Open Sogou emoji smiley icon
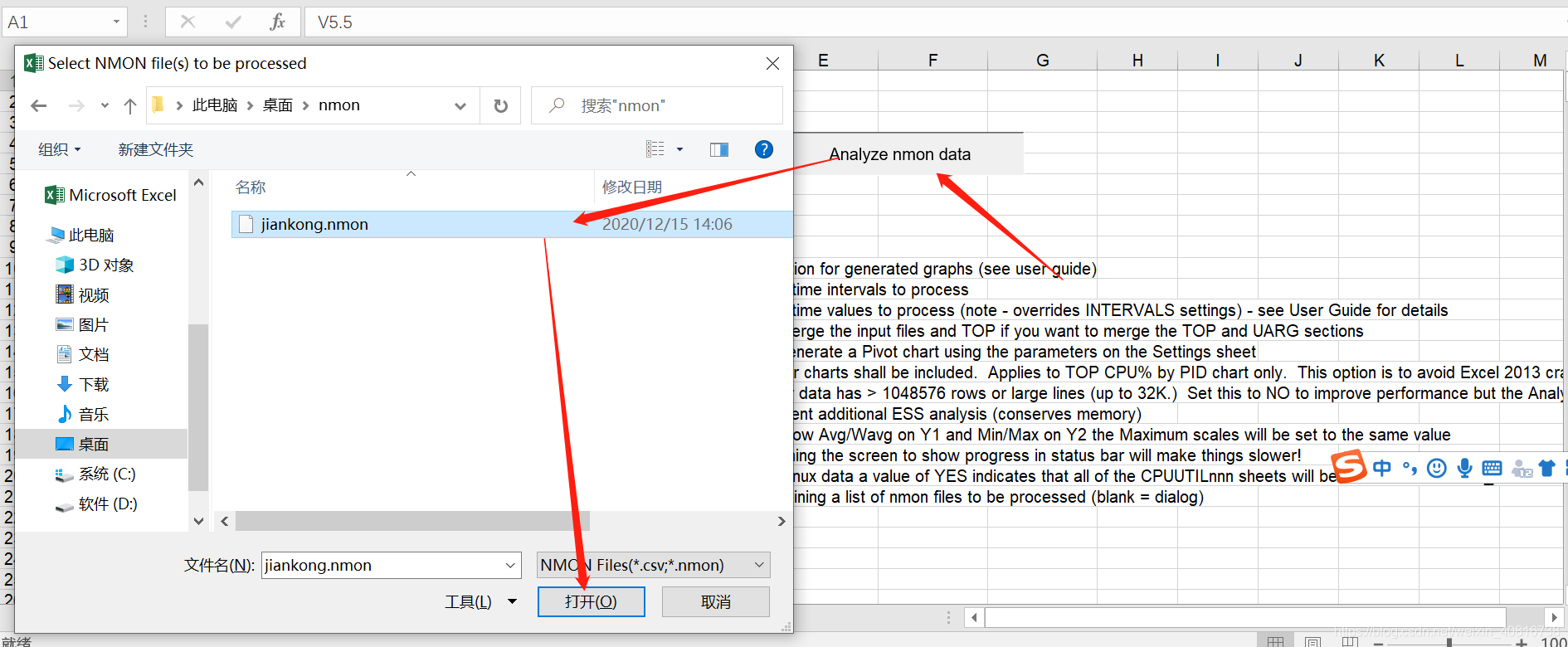 coord(1437,469)
